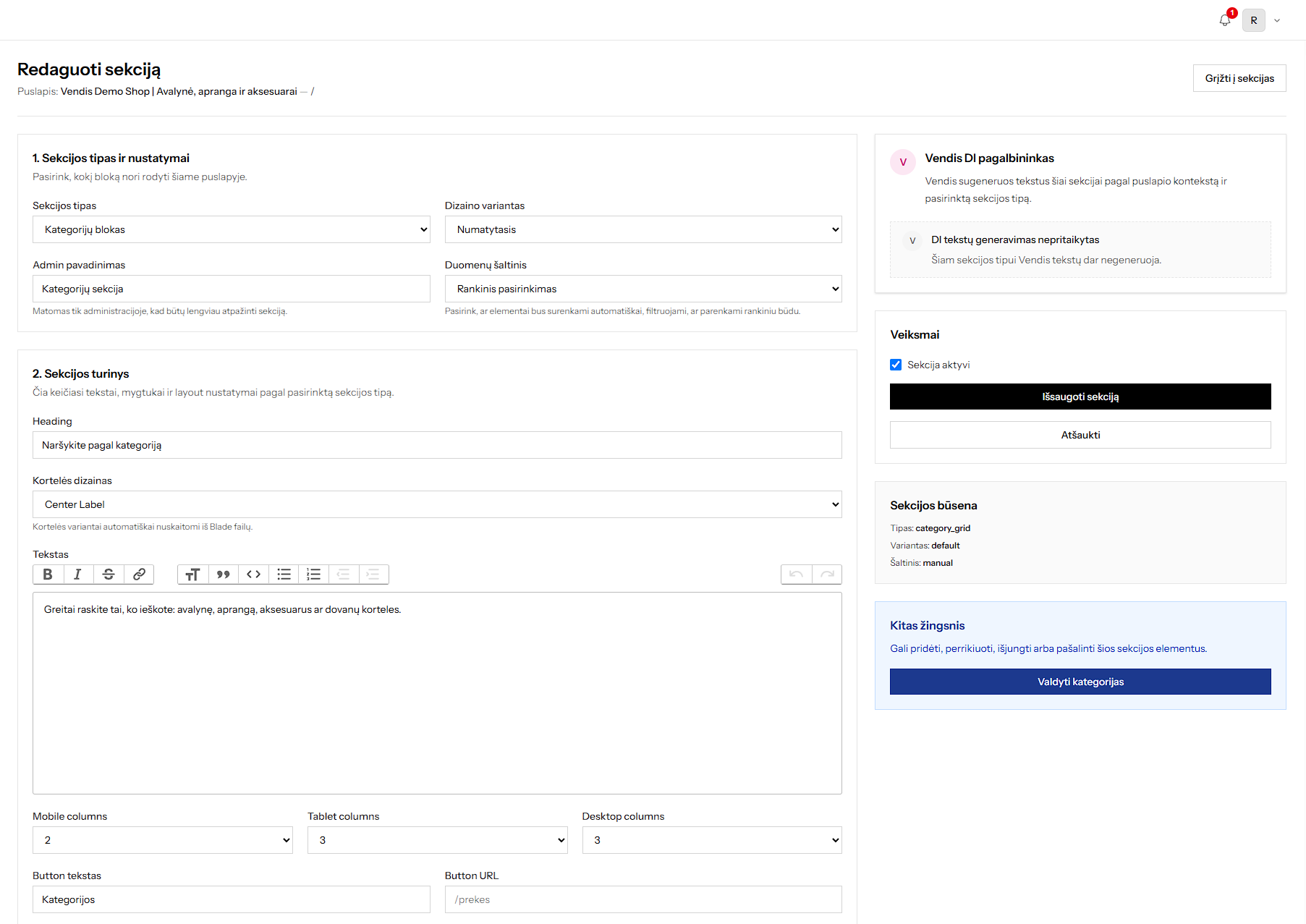Expand the user account menu chevron
The width and height of the screenshot is (1306, 924).
(1277, 20)
